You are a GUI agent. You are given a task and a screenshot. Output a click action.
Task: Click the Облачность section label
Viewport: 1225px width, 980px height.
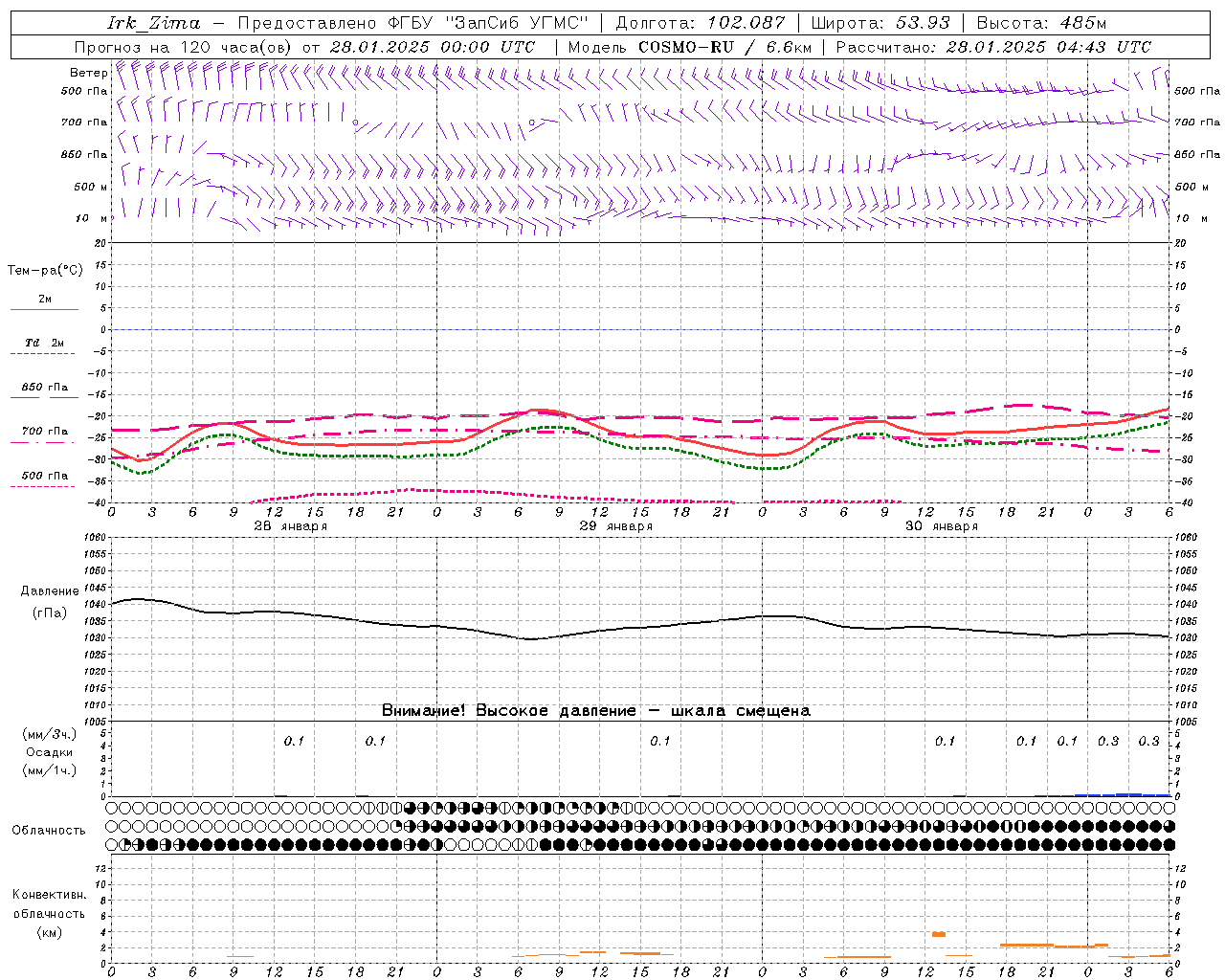point(49,831)
